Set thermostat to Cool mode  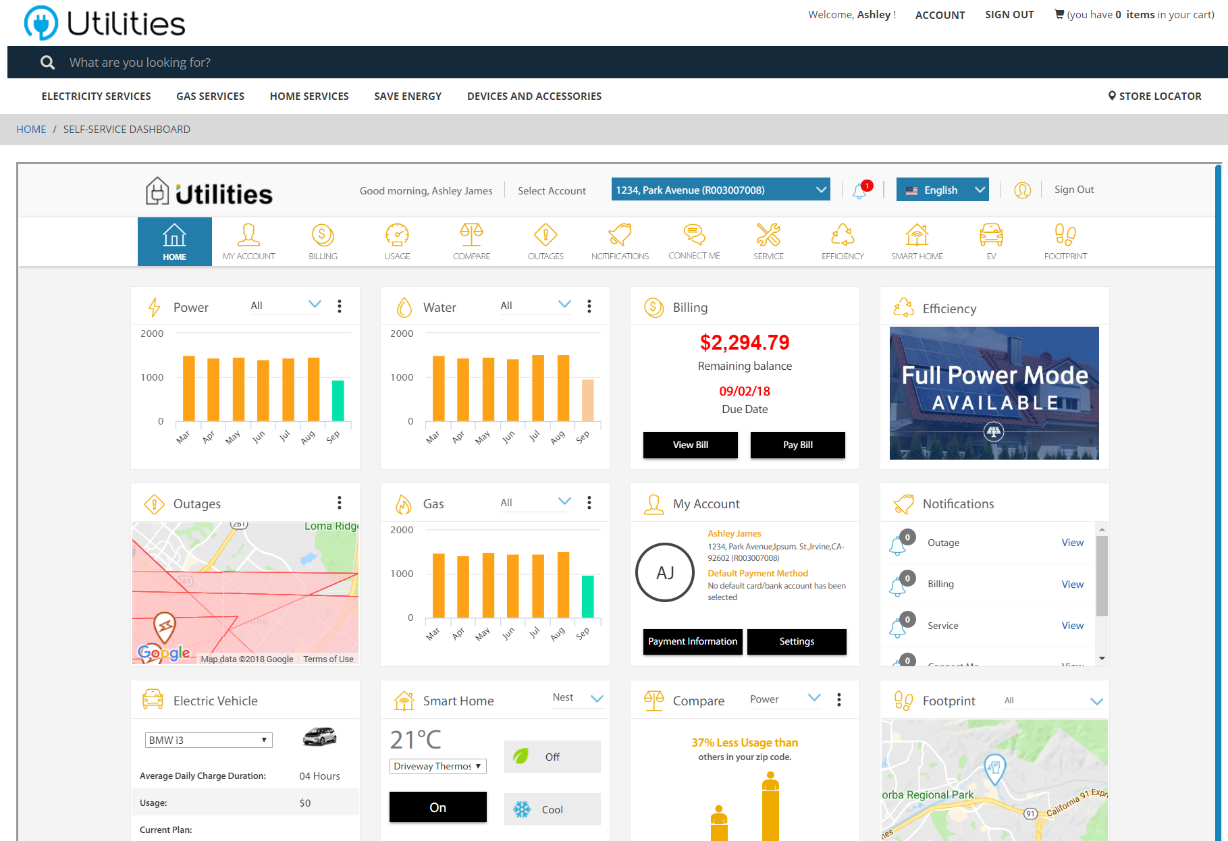552,809
